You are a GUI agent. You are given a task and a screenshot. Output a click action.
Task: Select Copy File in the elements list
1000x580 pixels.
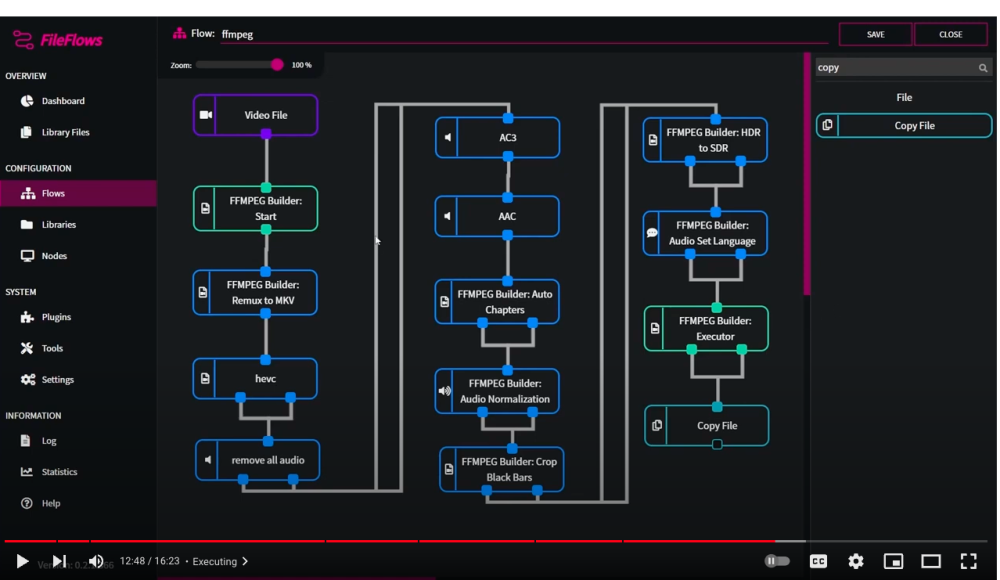[x=904, y=126]
